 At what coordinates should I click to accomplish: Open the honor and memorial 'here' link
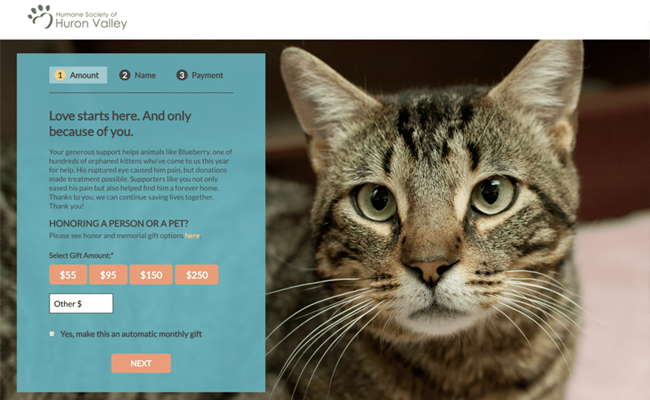(192, 235)
